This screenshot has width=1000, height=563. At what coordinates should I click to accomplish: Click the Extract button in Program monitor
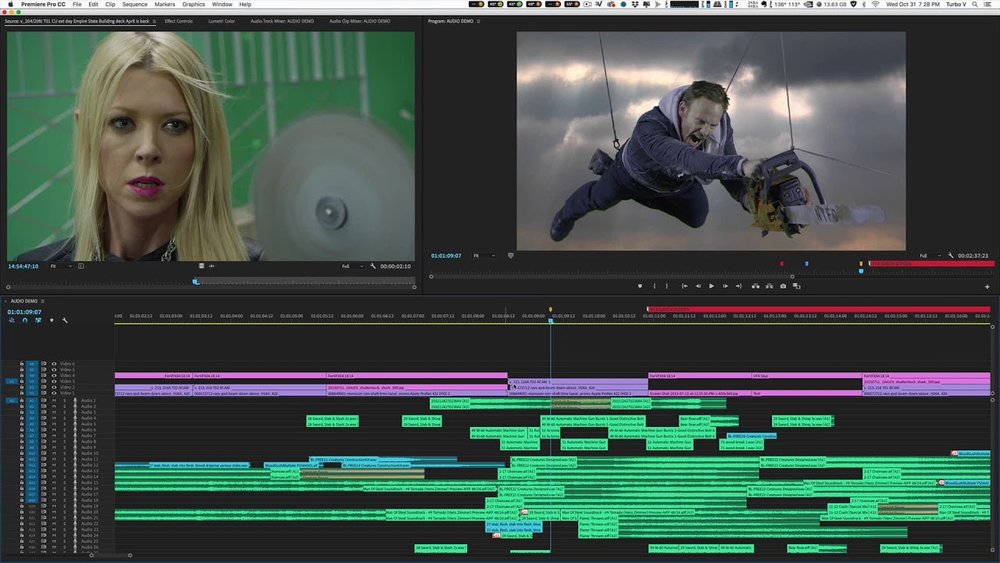pos(769,286)
